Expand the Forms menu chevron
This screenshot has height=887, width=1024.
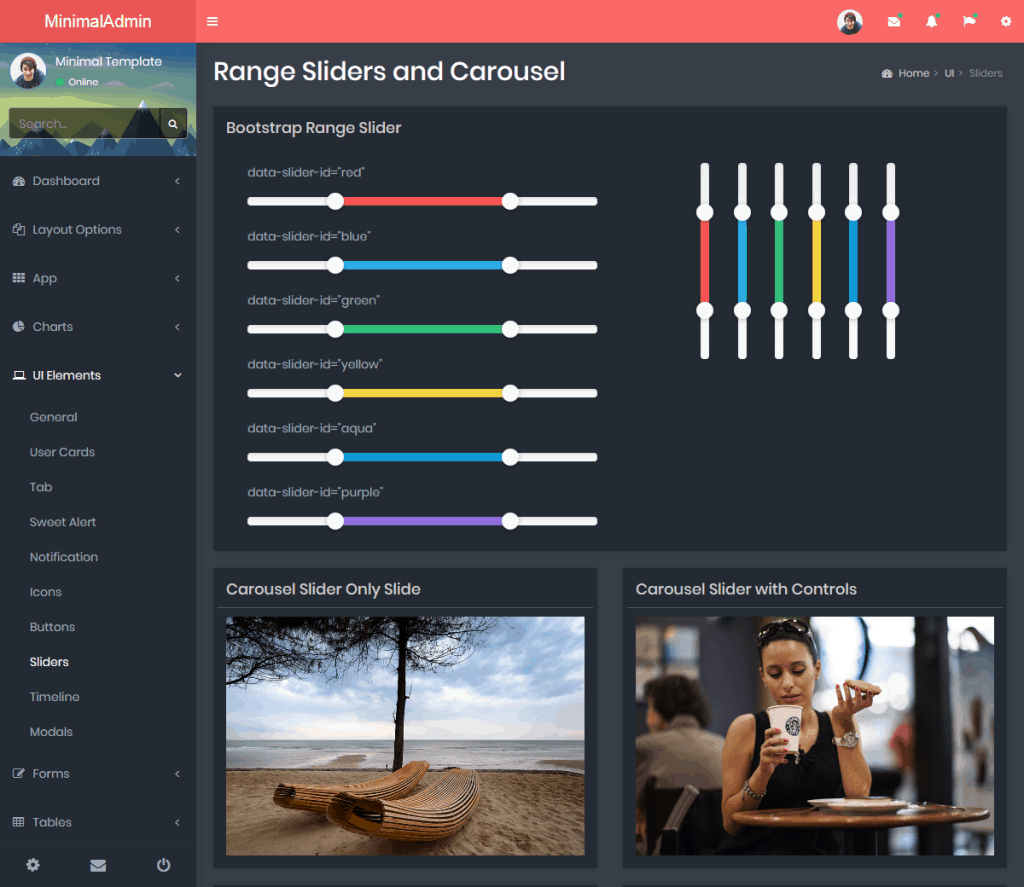(178, 773)
